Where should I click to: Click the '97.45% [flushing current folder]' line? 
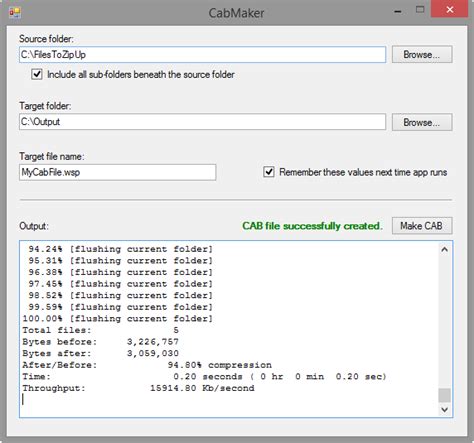point(120,284)
